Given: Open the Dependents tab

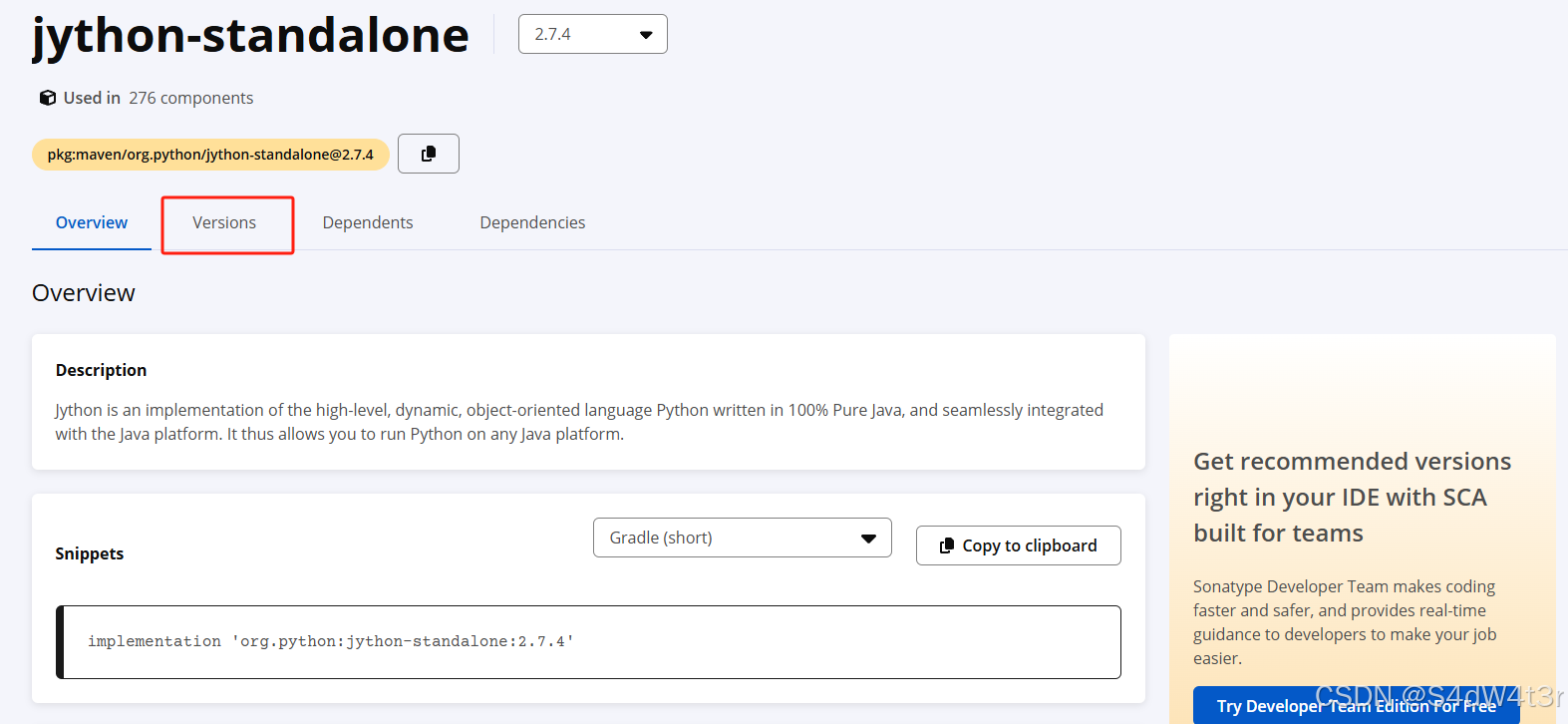Looking at the screenshot, I should 368,222.
